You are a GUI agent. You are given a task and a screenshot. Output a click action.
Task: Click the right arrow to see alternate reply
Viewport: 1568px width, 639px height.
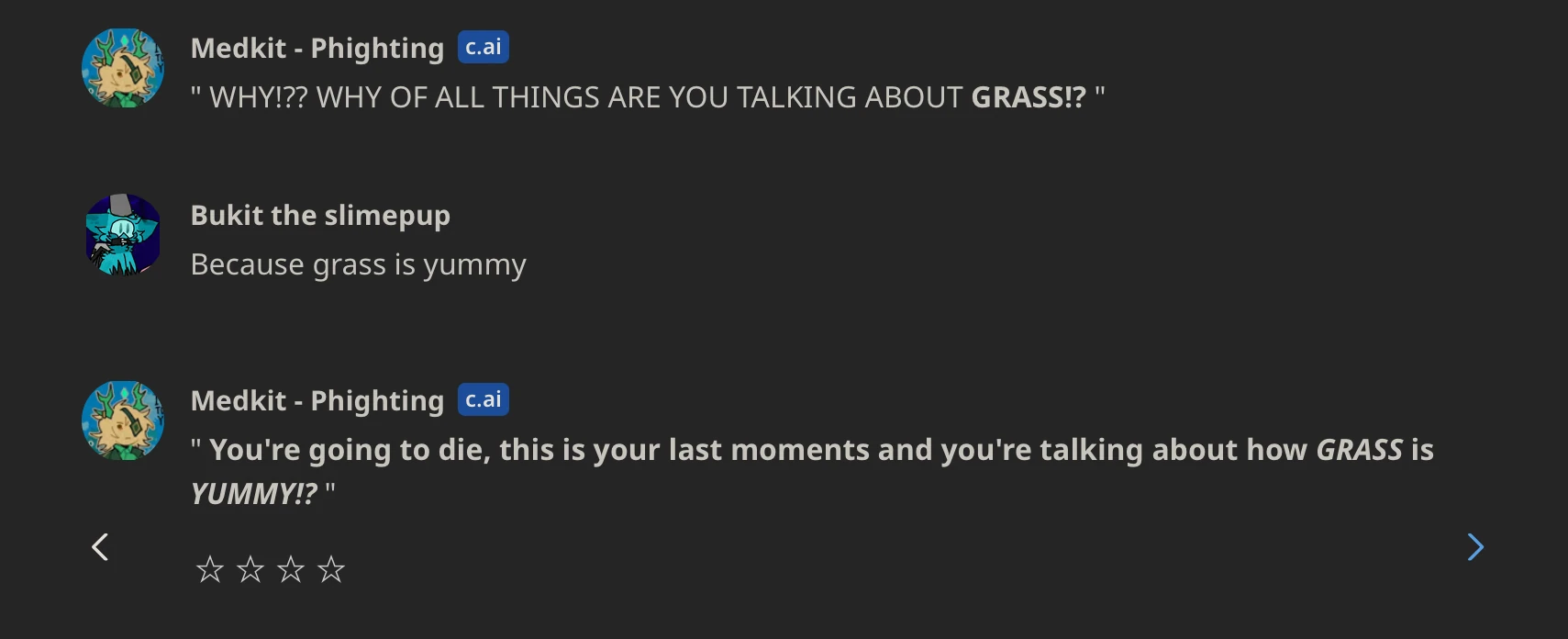(x=1474, y=546)
